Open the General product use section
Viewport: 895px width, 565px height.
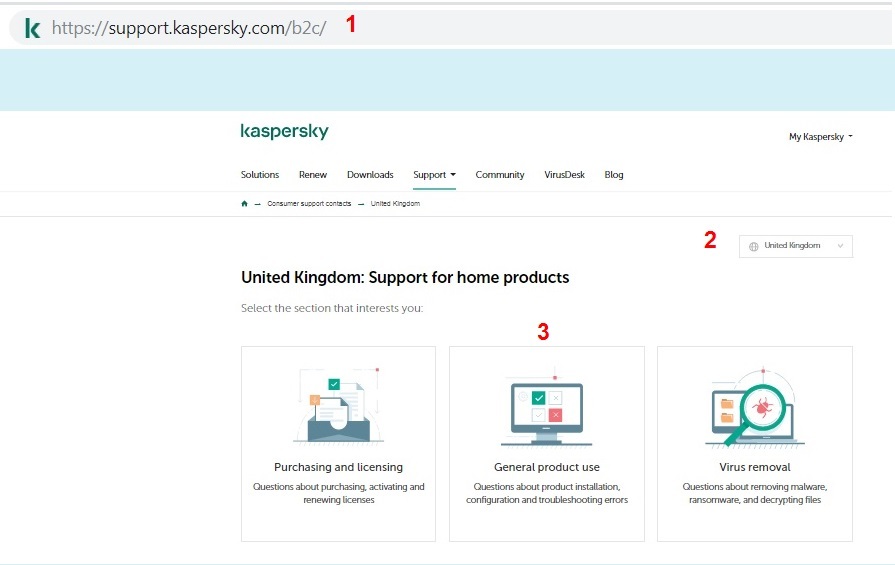547,444
